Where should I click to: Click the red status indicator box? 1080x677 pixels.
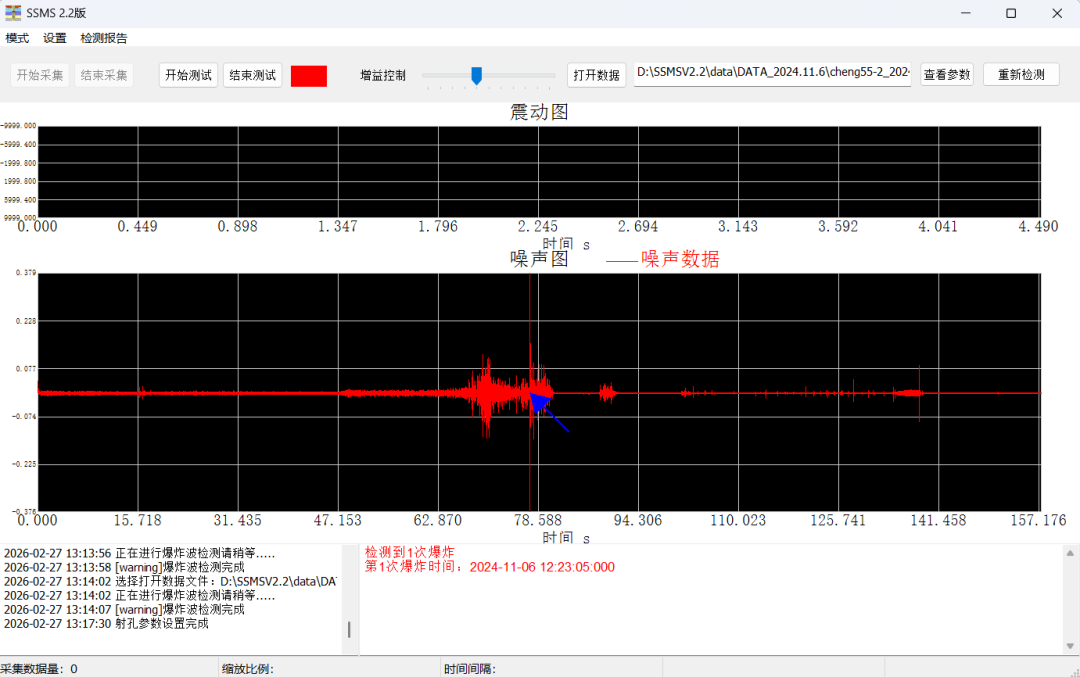(308, 76)
